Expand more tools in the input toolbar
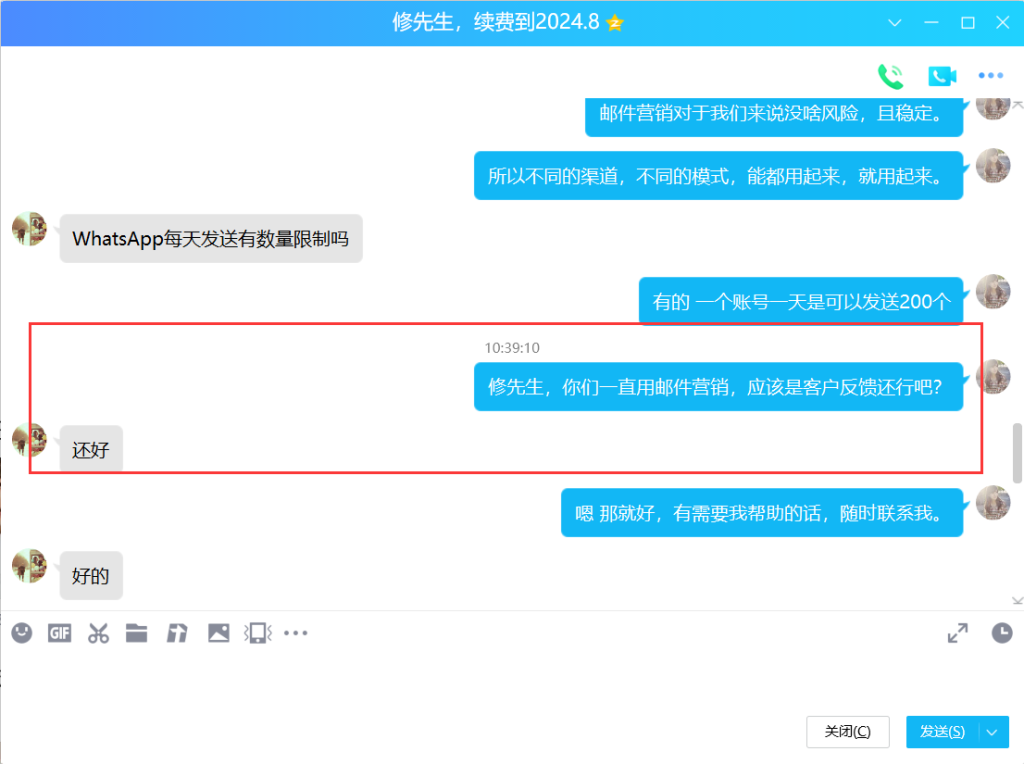 click(296, 632)
